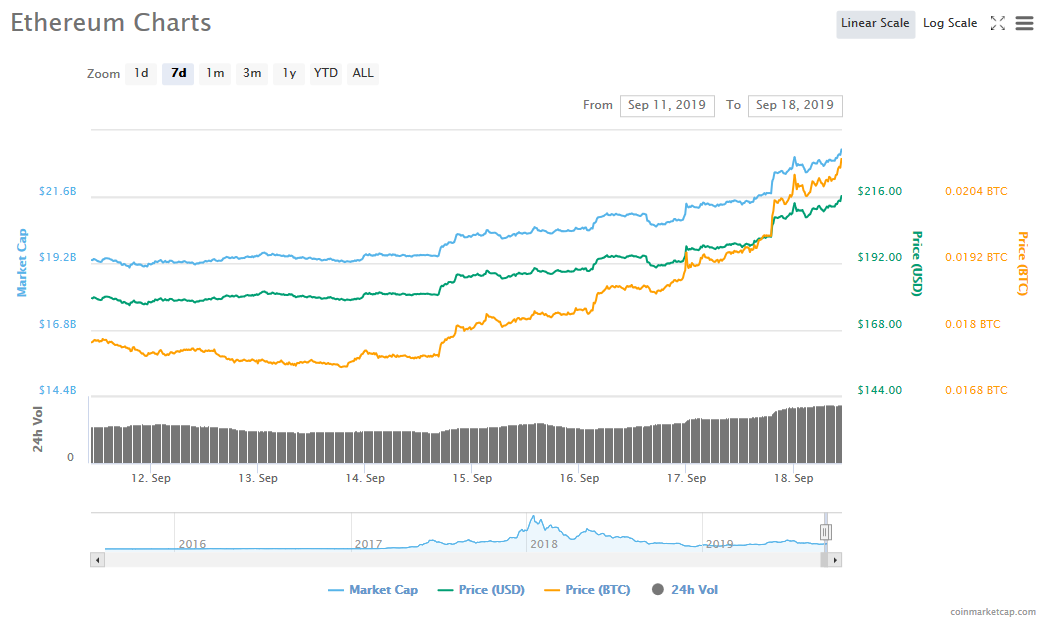Screen dimensions: 1046x620
Task: Set zoom range to YTD
Action: (x=326, y=73)
